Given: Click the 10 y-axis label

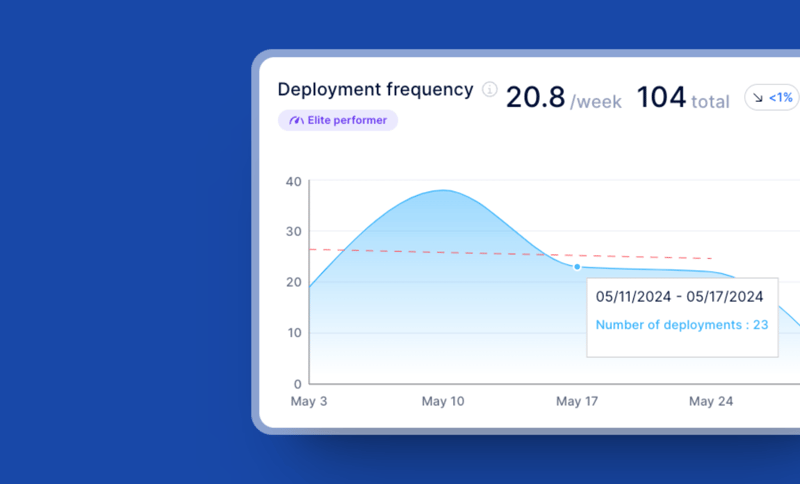Looking at the screenshot, I should [x=294, y=333].
